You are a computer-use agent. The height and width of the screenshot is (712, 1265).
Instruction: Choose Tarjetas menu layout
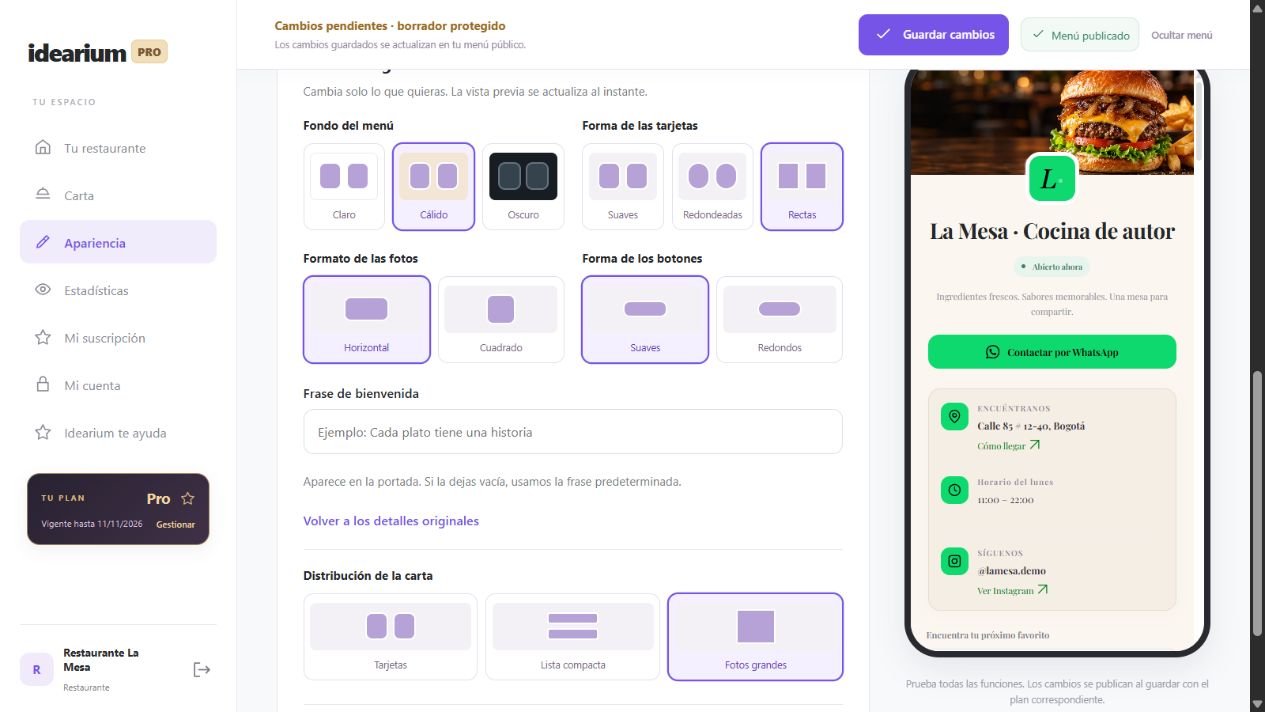tap(391, 637)
